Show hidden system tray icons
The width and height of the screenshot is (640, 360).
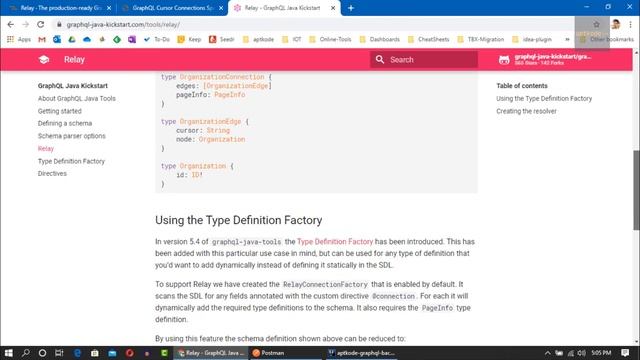tap(548, 353)
